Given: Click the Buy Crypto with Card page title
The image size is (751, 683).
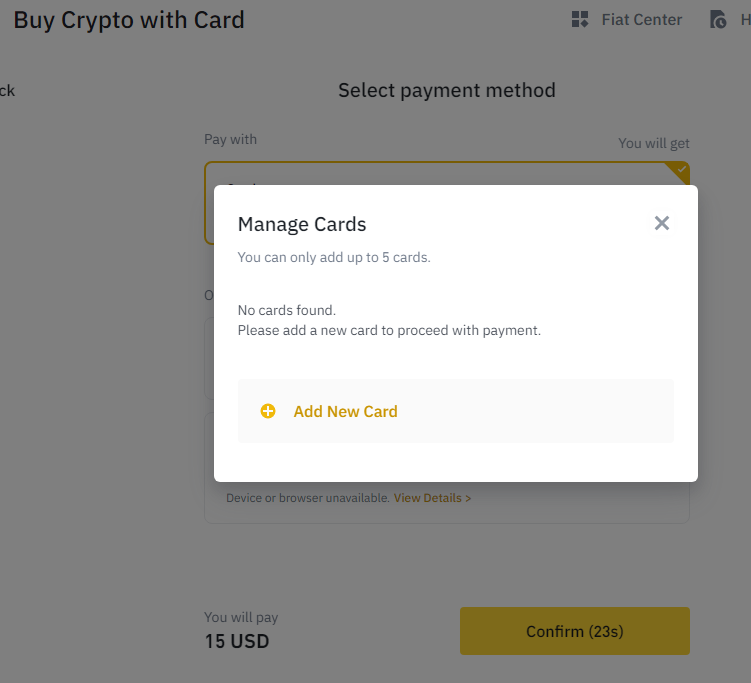Looking at the screenshot, I should pyautogui.click(x=129, y=20).
